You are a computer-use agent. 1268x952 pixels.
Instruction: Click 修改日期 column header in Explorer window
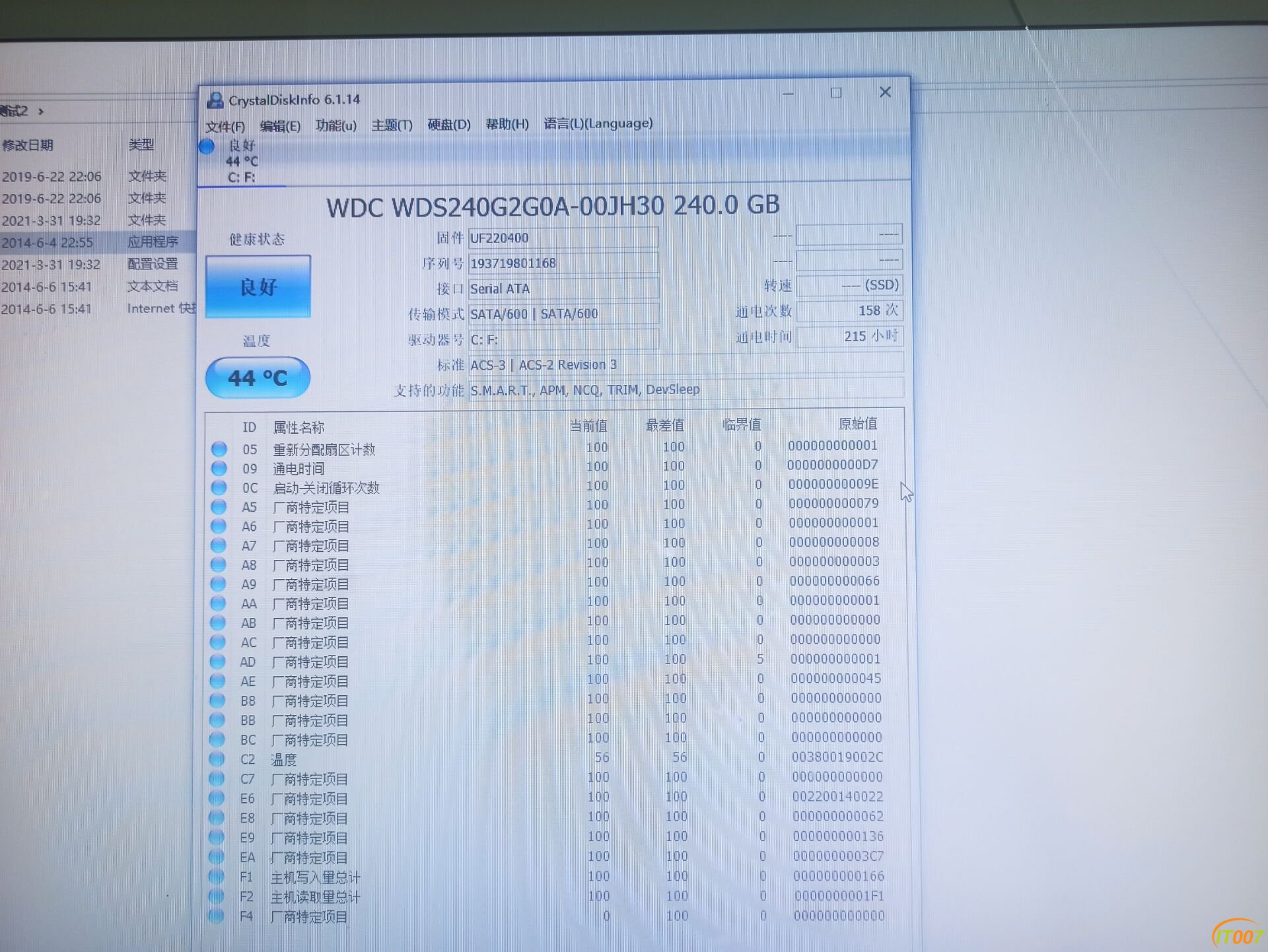tap(28, 145)
